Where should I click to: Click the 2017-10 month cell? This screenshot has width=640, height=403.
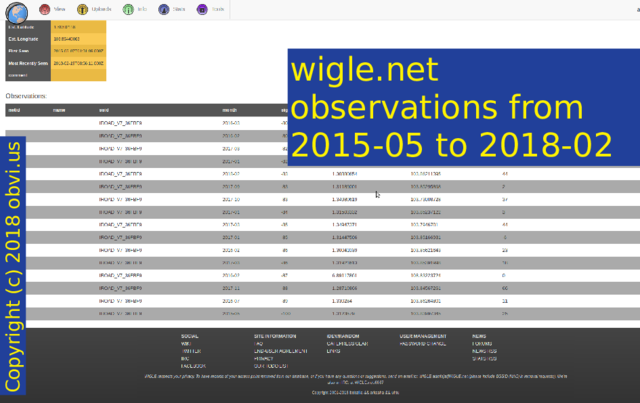[x=231, y=200]
